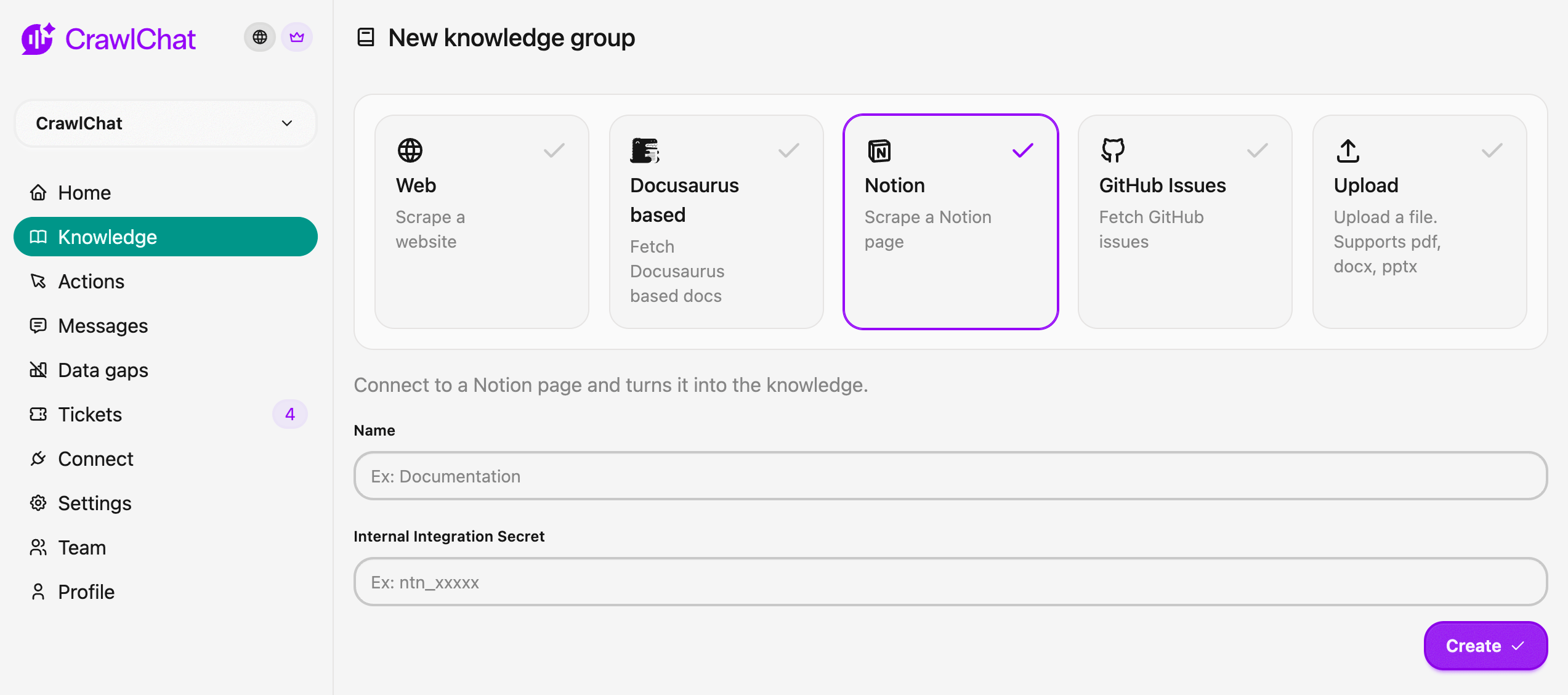This screenshot has width=1568, height=695.
Task: Click the Notion logo icon
Action: point(879,150)
